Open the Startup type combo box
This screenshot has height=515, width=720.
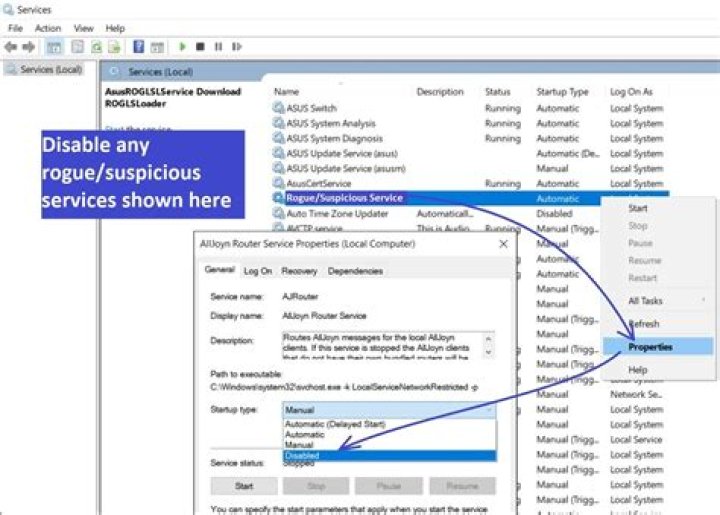389,409
